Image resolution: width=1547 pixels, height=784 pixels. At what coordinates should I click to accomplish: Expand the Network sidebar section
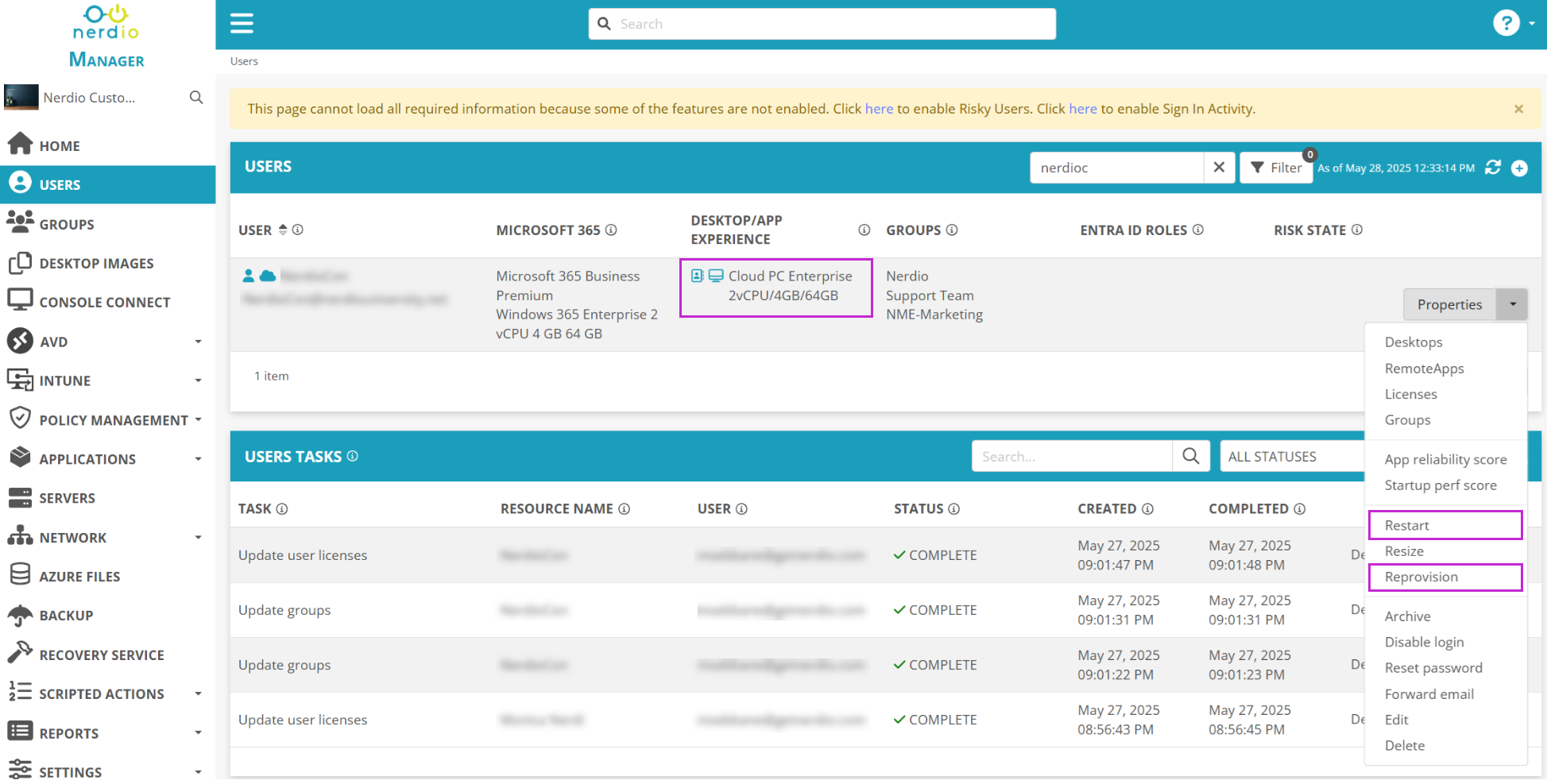tap(198, 537)
